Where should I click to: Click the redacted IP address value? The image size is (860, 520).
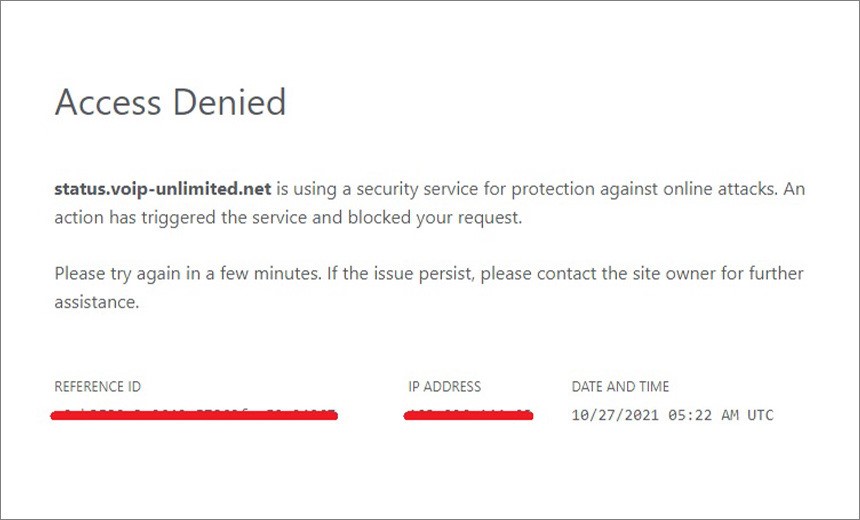468,415
